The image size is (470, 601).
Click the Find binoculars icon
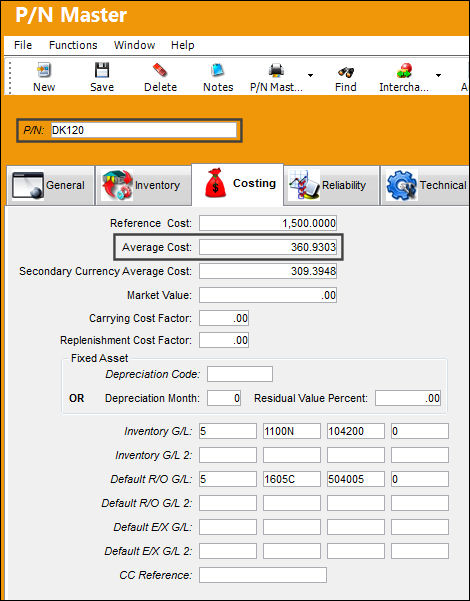click(x=345, y=72)
